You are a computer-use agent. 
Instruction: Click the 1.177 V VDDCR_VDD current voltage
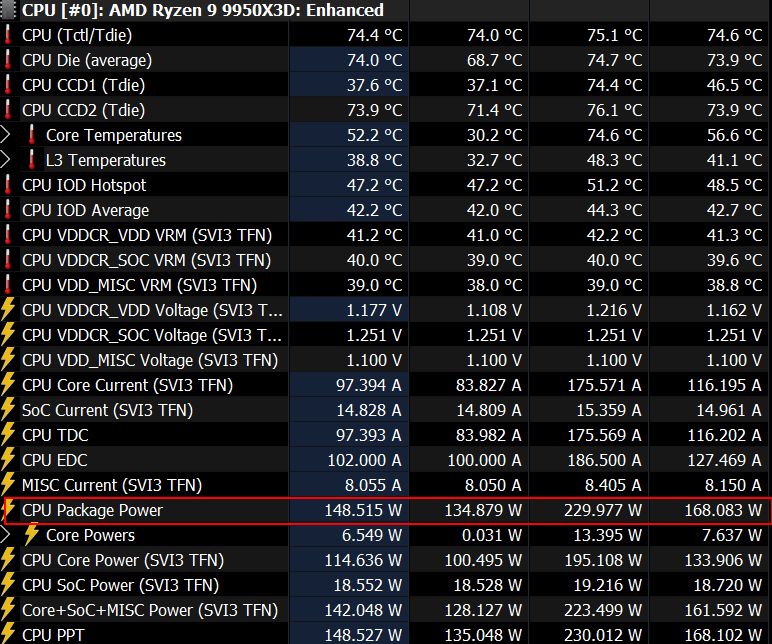374,310
